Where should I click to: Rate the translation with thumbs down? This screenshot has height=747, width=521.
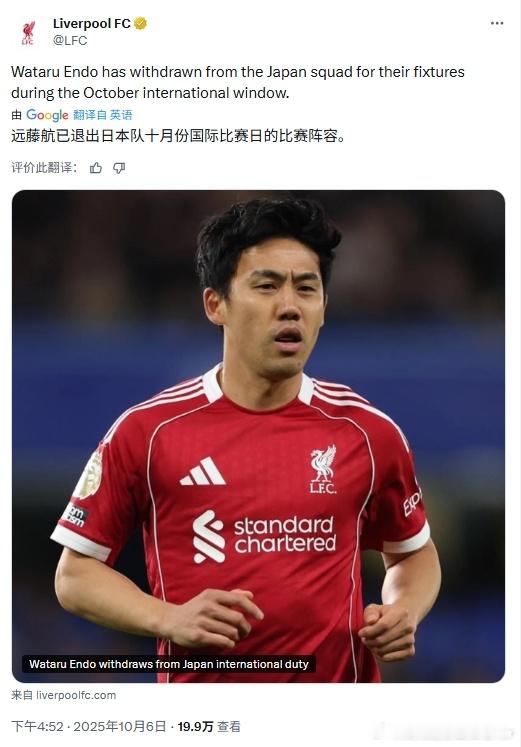click(119, 168)
